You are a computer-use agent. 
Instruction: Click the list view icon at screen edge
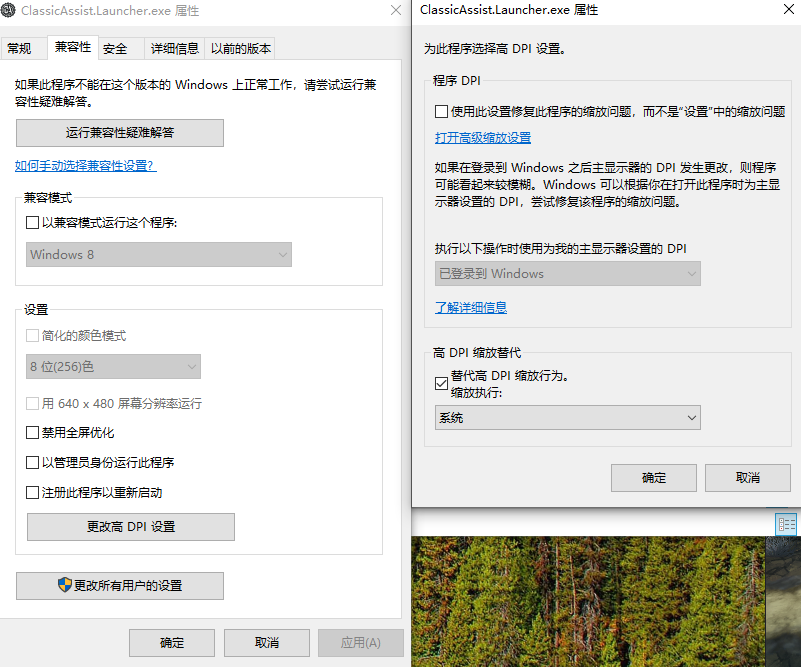click(x=786, y=524)
